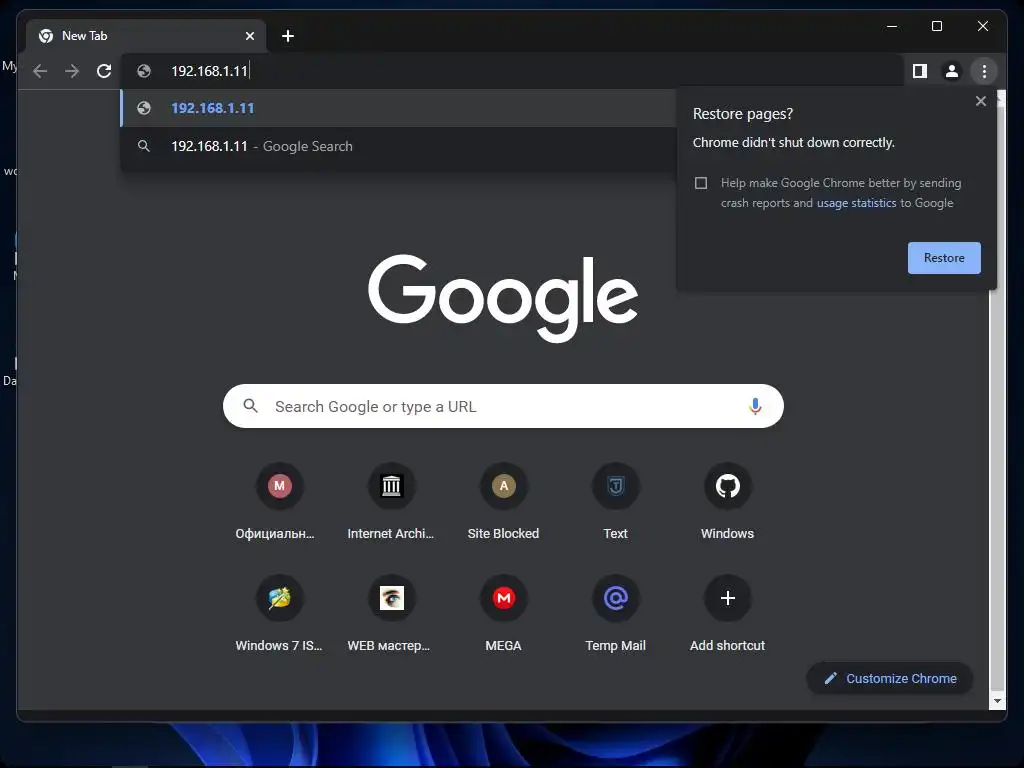Open the usage statistics link
Image resolution: width=1024 pixels, height=768 pixels.
(856, 203)
